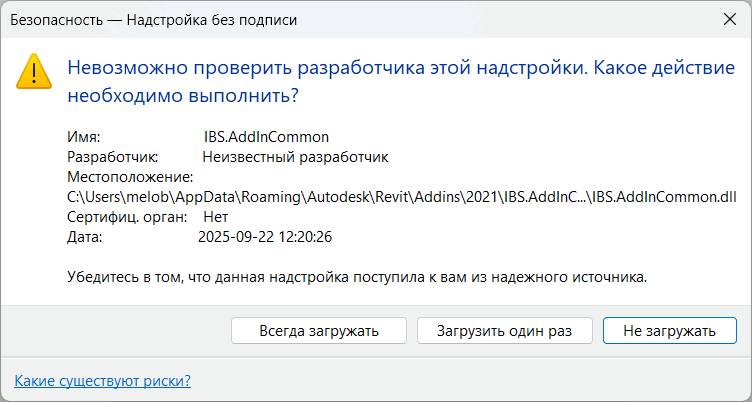Viewport: 752px width, 402px height.
Task: Choose 'Всегда загружать' to always load add-in
Action: click(319, 331)
